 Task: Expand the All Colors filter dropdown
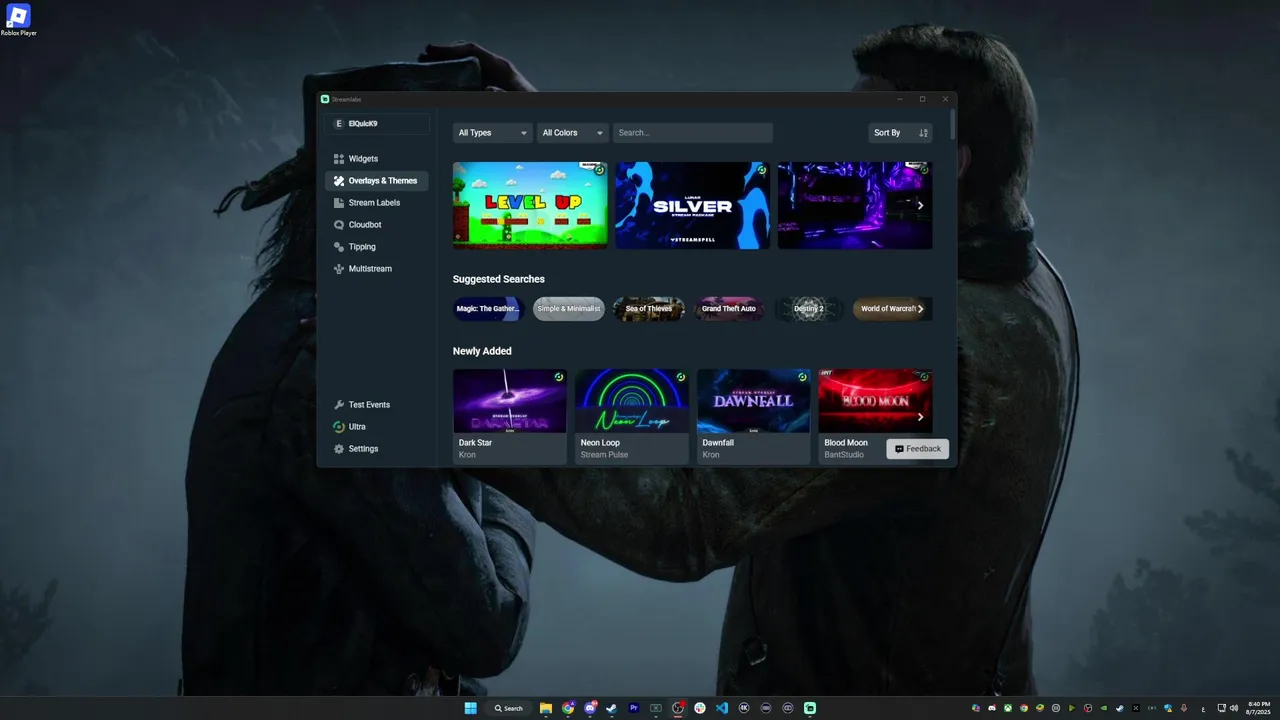point(573,133)
